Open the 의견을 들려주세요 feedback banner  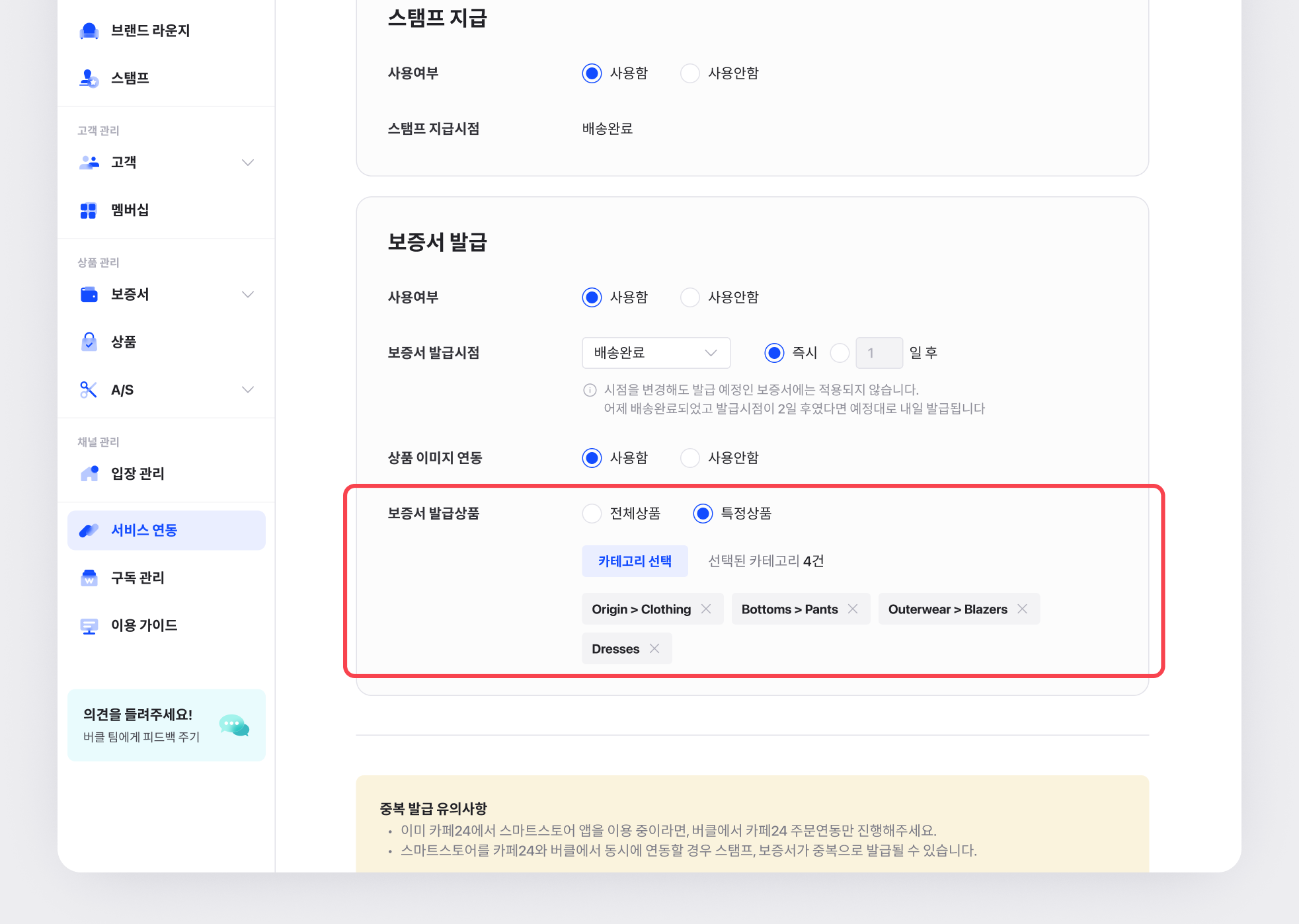[x=167, y=725]
